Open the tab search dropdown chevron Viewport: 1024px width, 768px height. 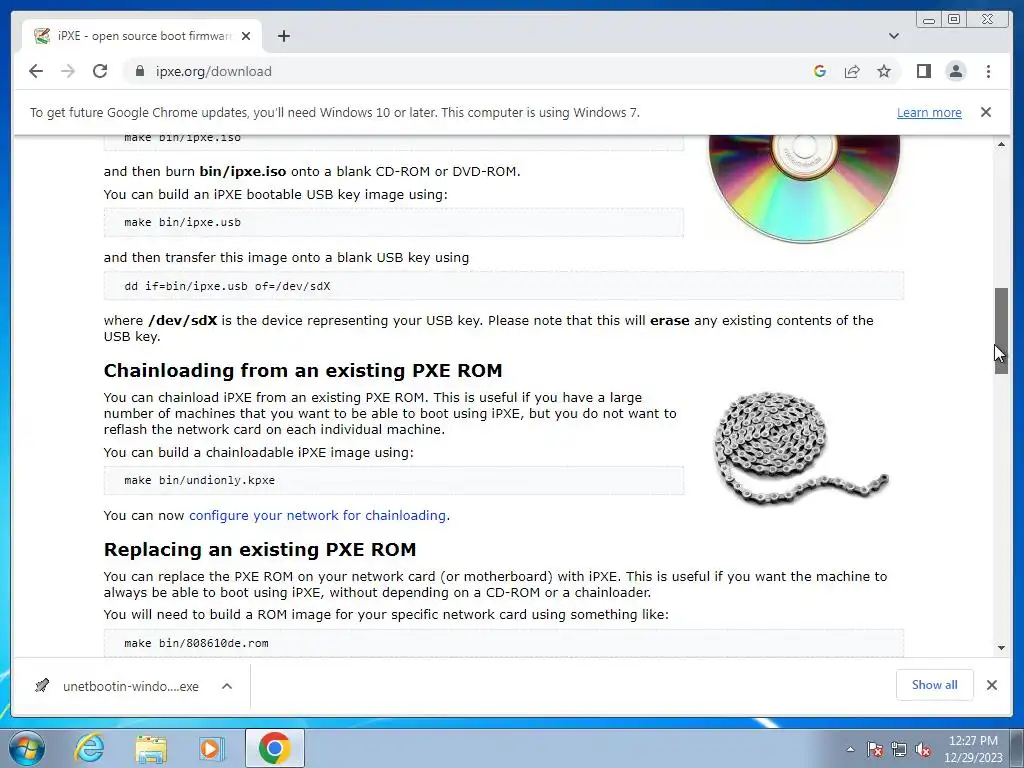[893, 36]
